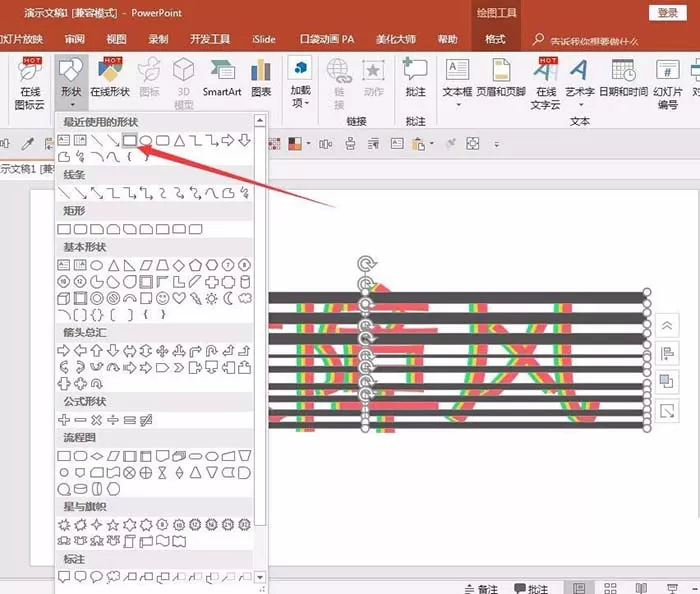Viewport: 700px width, 594px height.
Task: Toggle 批注 comments in status bar
Action: coord(531,589)
